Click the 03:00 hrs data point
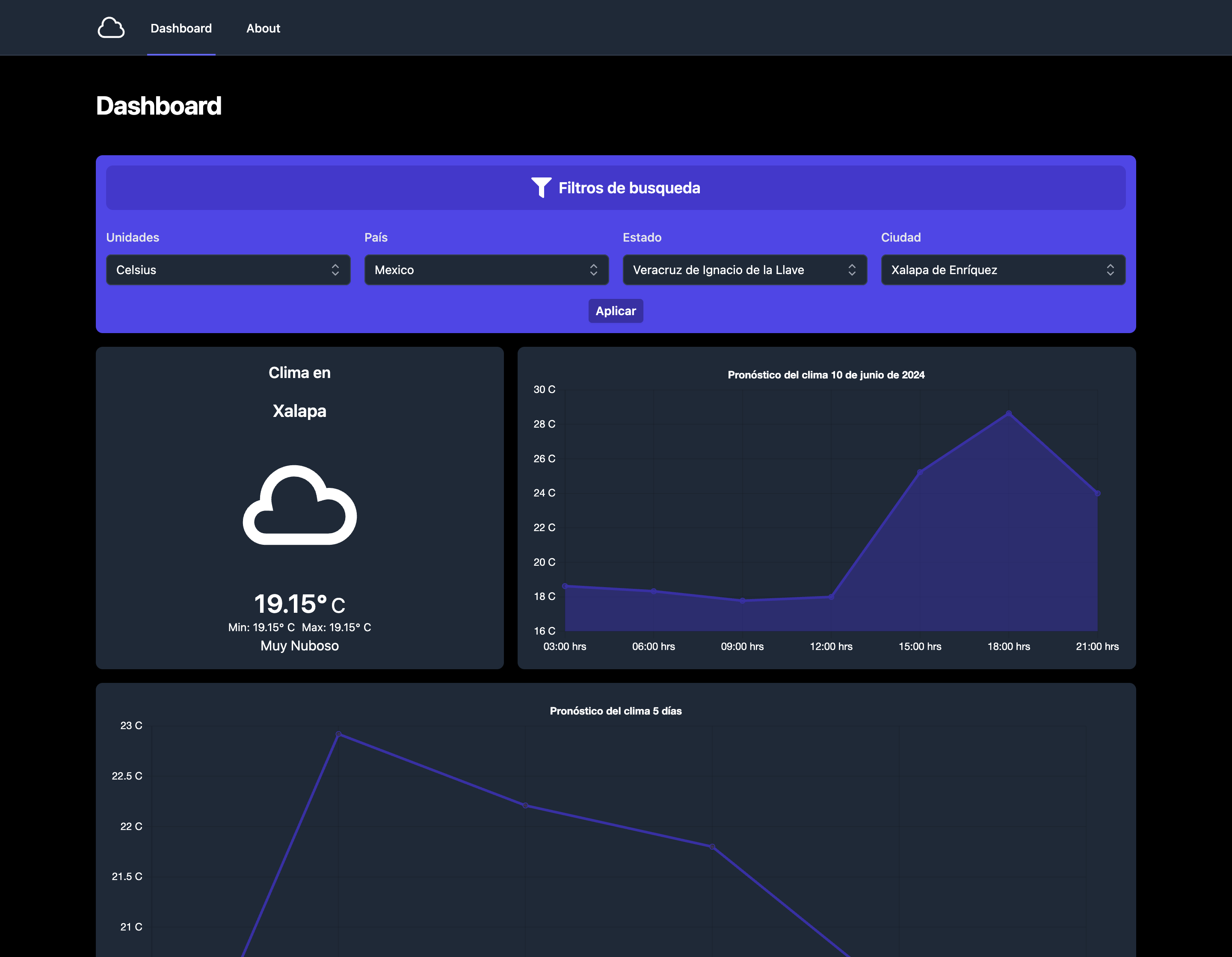The width and height of the screenshot is (1232, 957). (565, 586)
